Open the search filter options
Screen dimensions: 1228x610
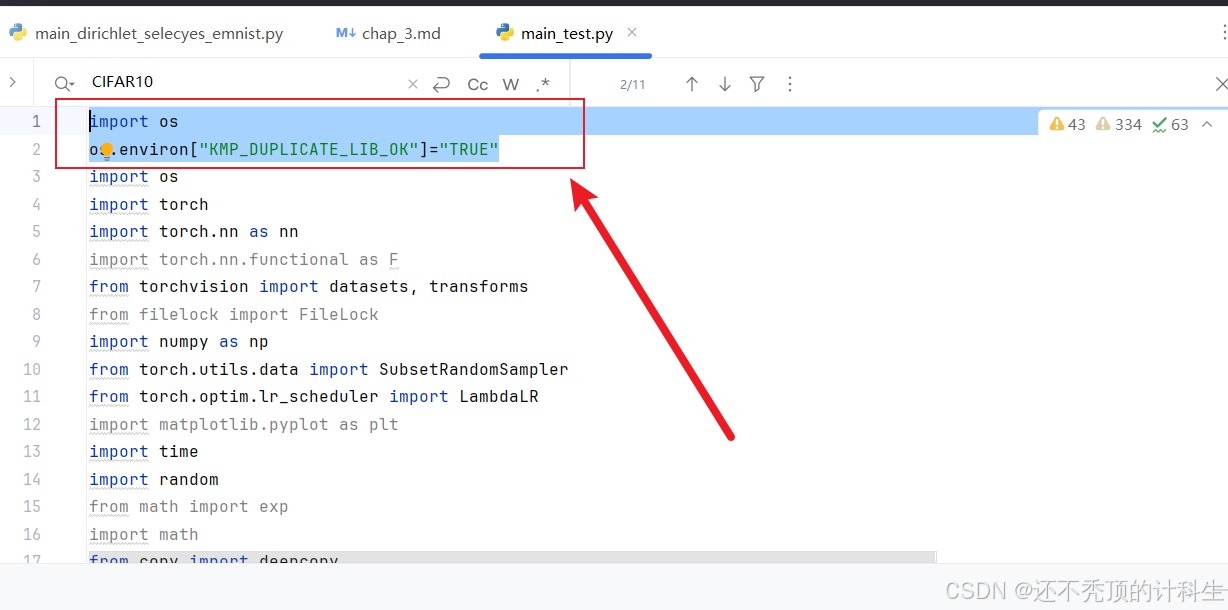coord(757,84)
